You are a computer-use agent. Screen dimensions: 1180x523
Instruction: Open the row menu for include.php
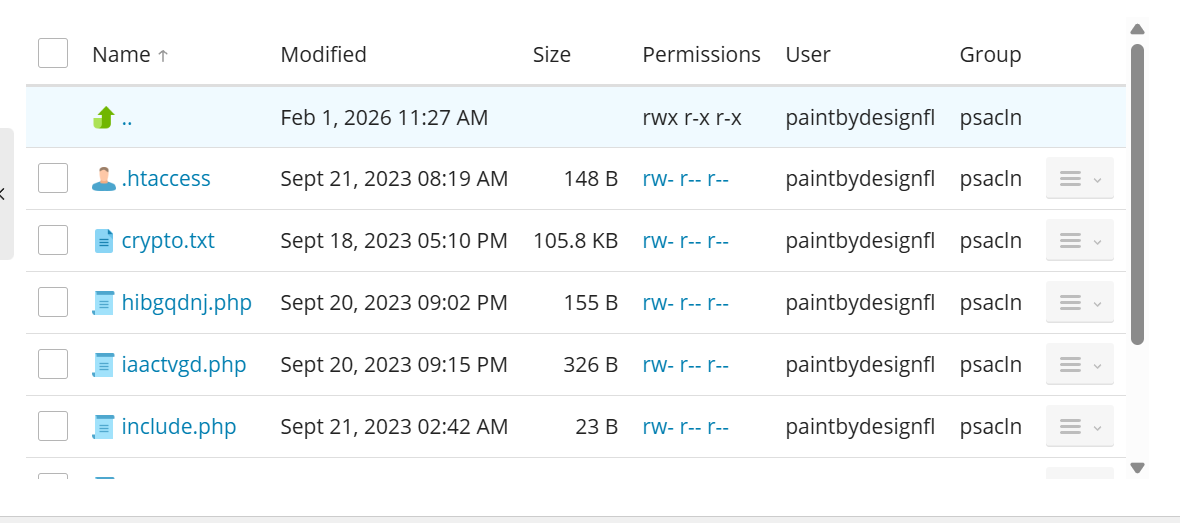(1079, 427)
